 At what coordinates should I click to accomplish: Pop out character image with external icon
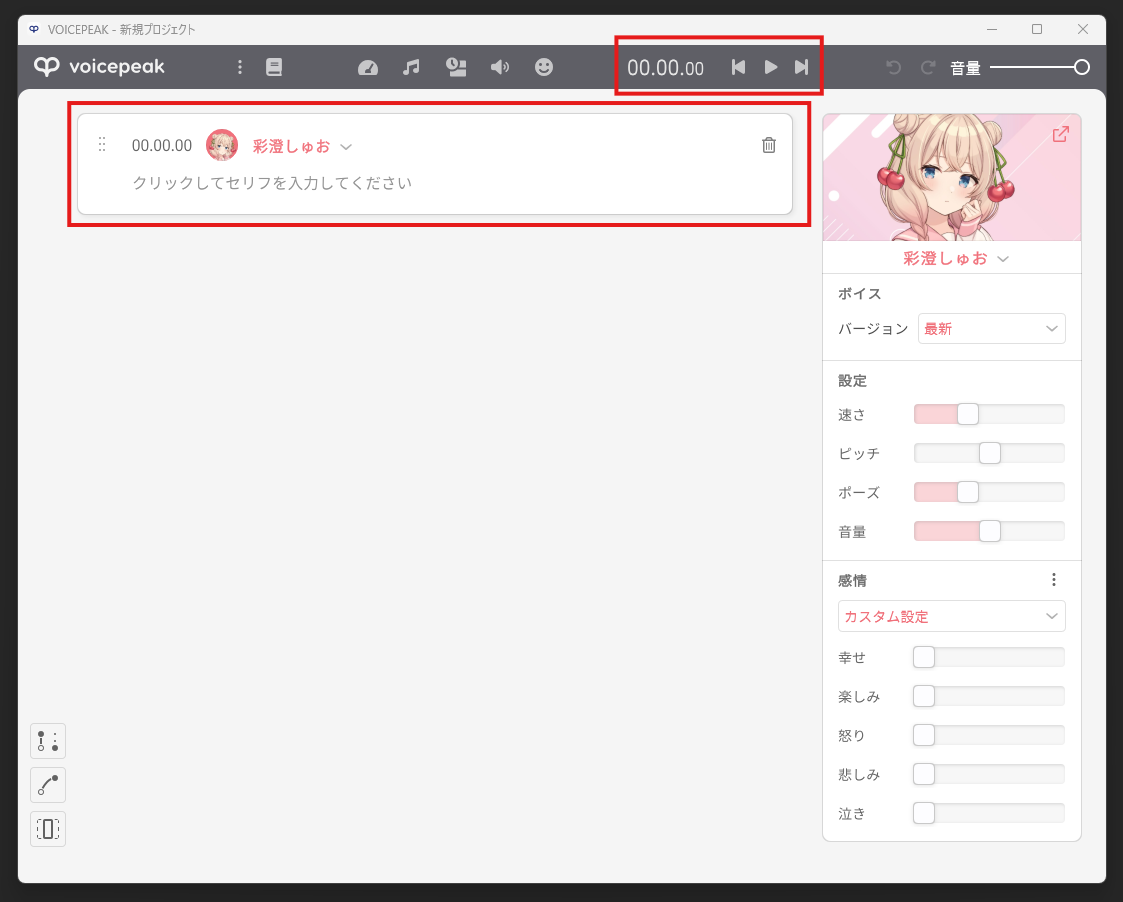point(1061,134)
